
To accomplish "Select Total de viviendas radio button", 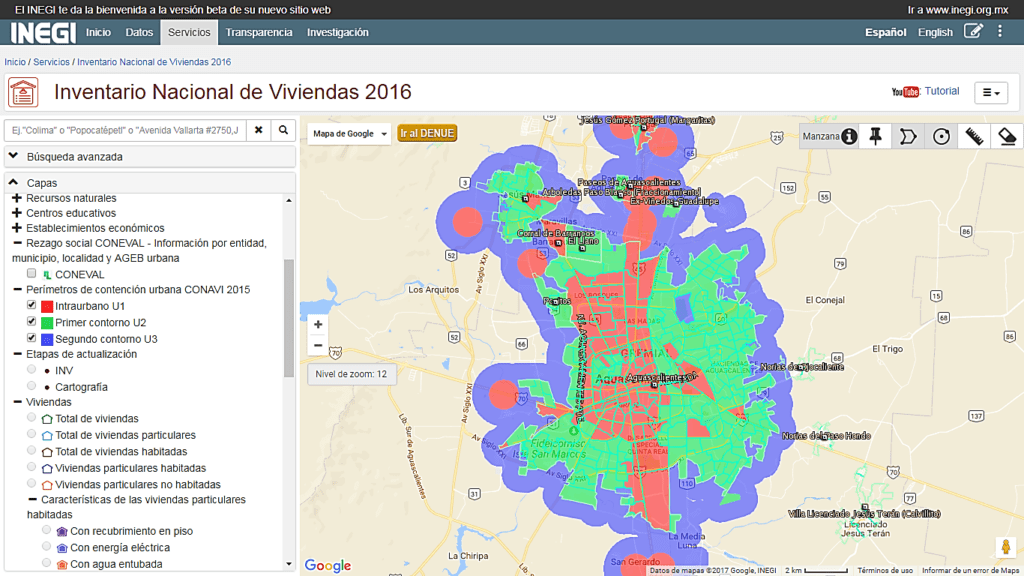I will (x=32, y=418).
